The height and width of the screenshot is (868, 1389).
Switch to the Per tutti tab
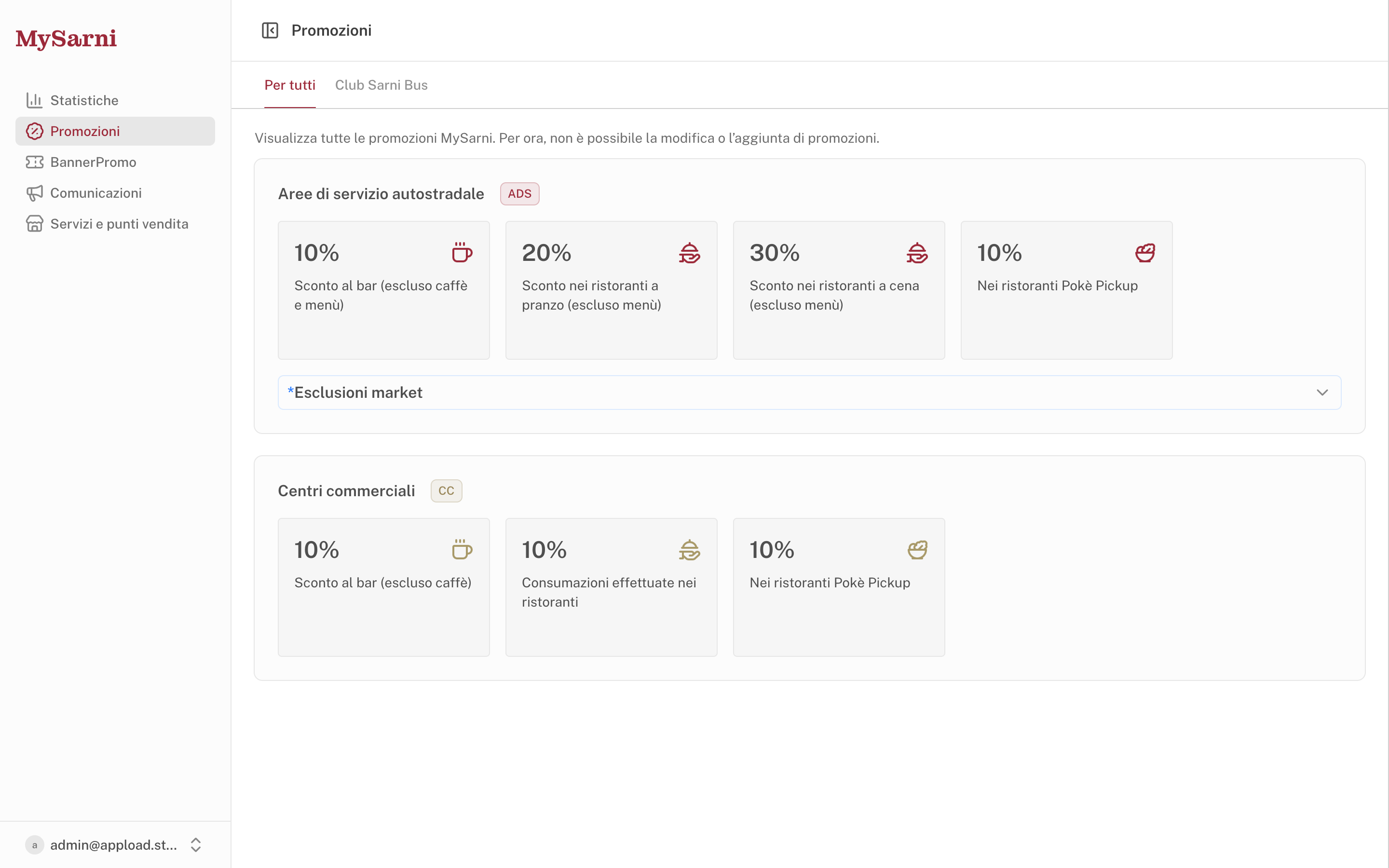coord(290,85)
